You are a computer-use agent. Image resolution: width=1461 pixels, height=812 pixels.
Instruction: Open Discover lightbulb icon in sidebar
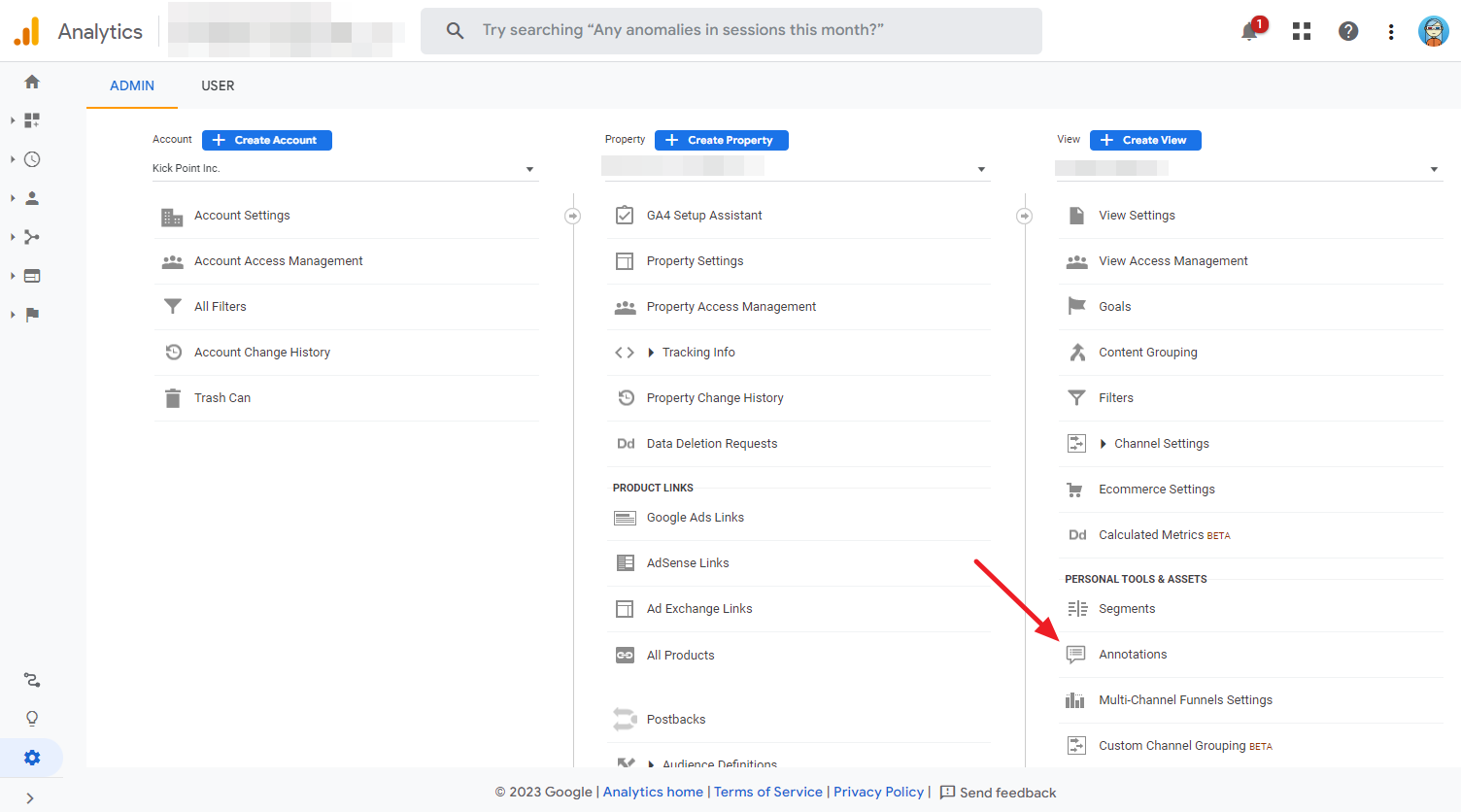32,719
